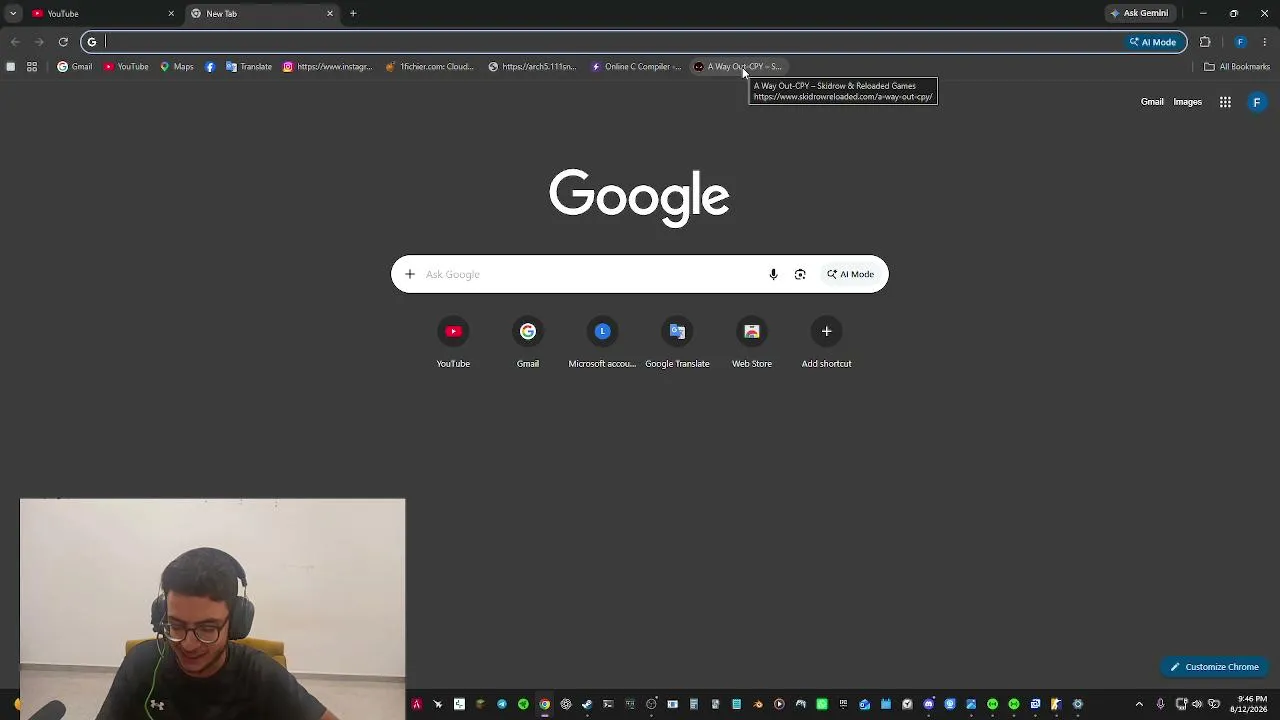Image resolution: width=1280 pixels, height=720 pixels.
Task: Open the Online C Compiler bookmark
Action: click(636, 67)
